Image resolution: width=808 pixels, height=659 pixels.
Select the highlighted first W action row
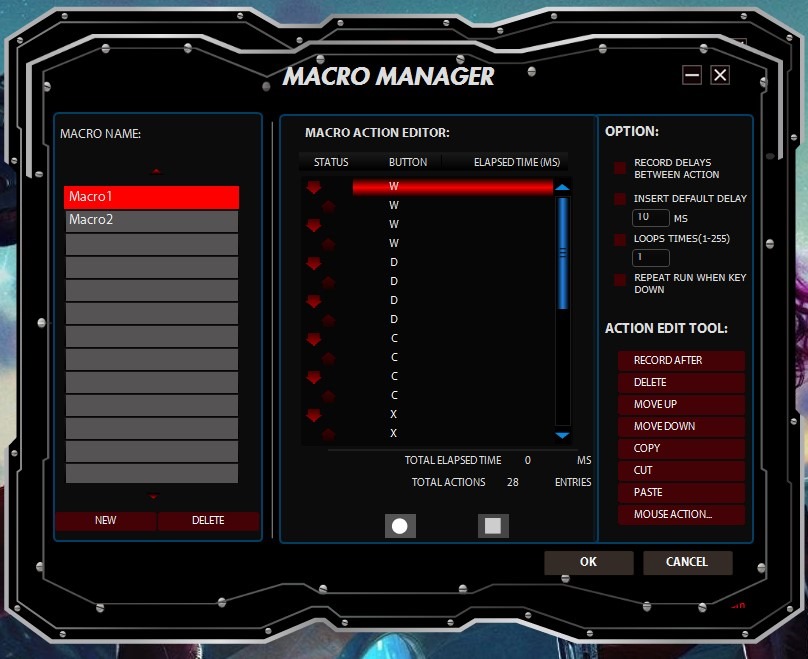[x=452, y=187]
